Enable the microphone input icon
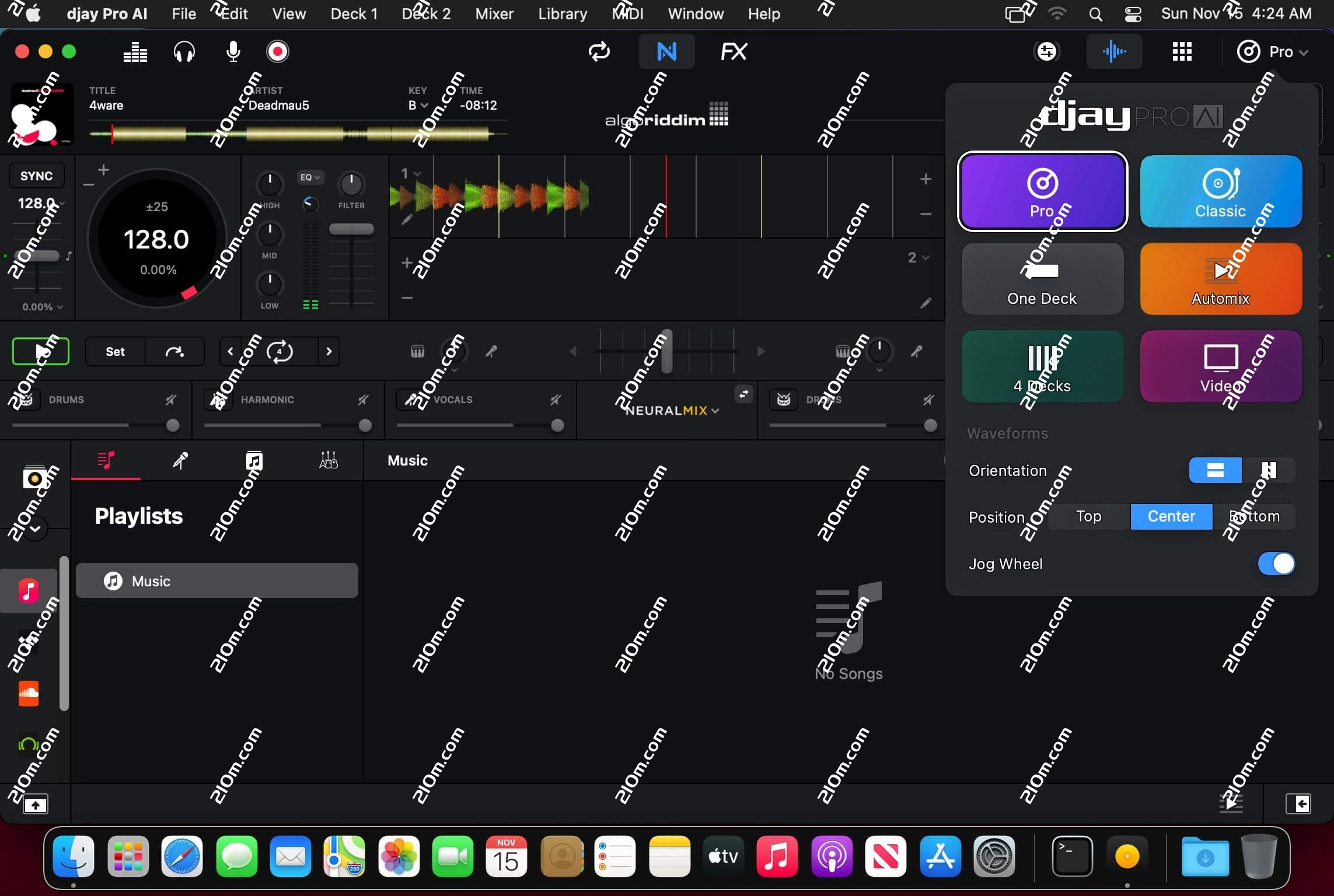The height and width of the screenshot is (896, 1334). click(x=233, y=51)
